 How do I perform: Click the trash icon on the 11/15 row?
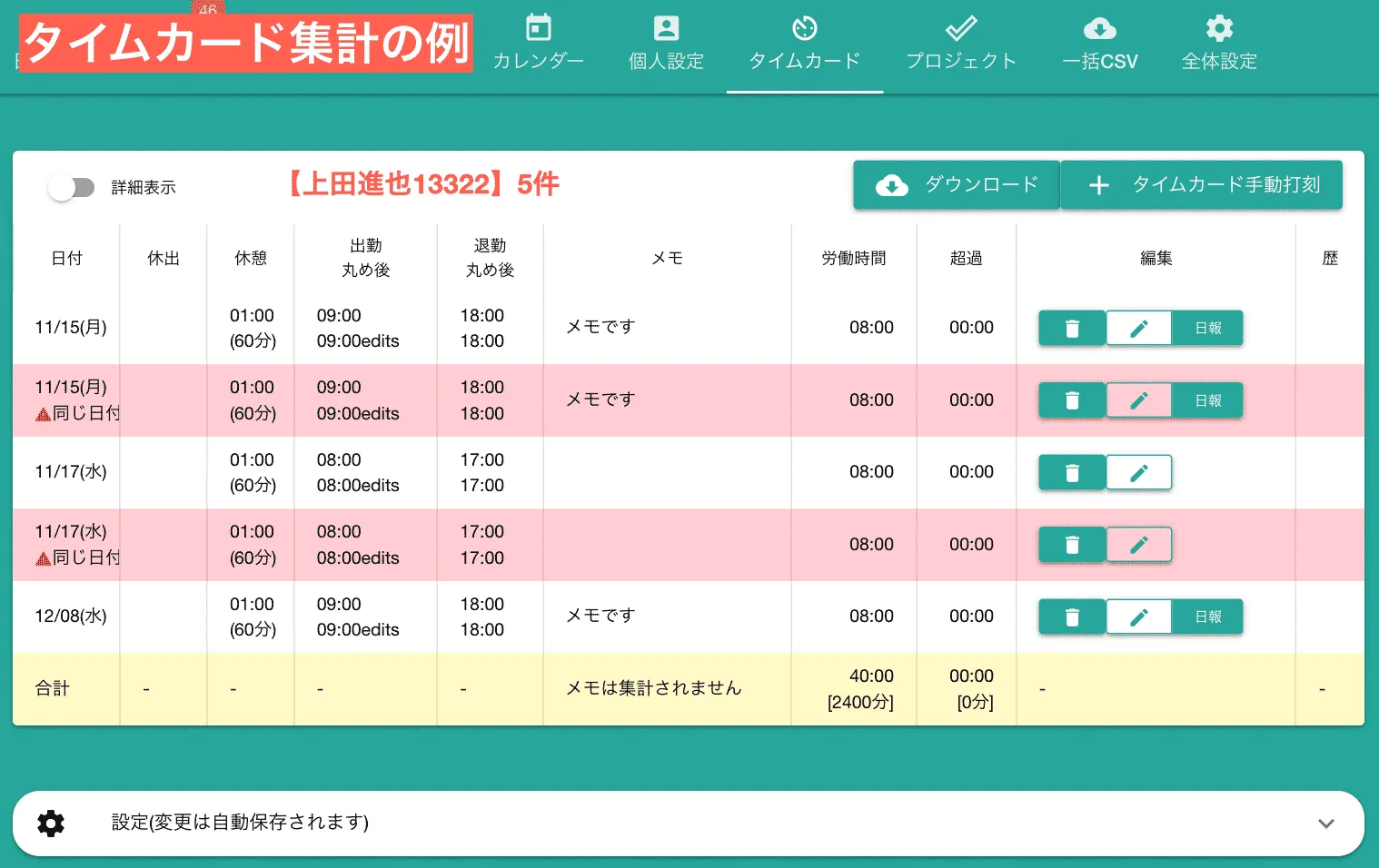(x=1072, y=328)
